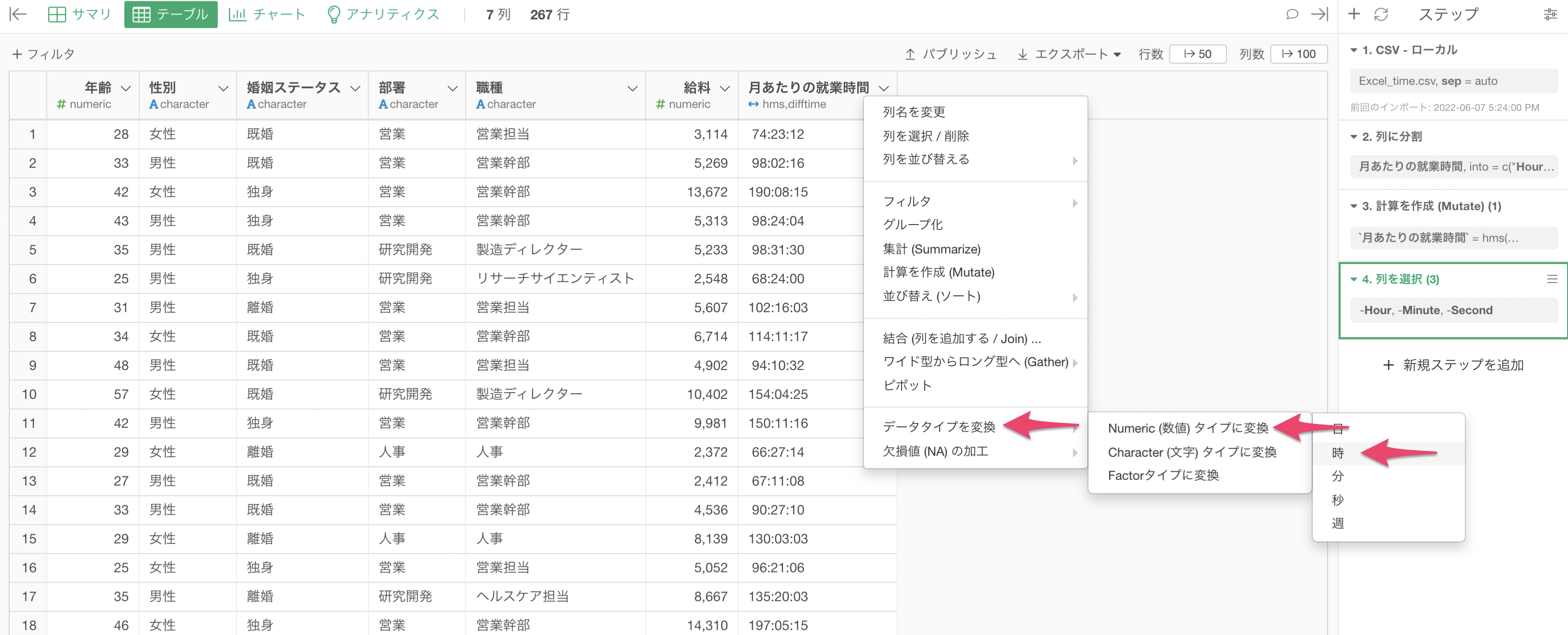Open the 並び替え (ソート) submenu
This screenshot has height=635, width=1568.
975,296
